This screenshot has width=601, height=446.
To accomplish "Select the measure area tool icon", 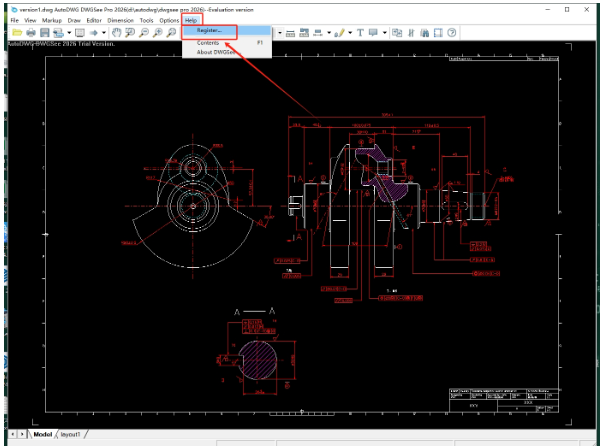I will [304, 33].
